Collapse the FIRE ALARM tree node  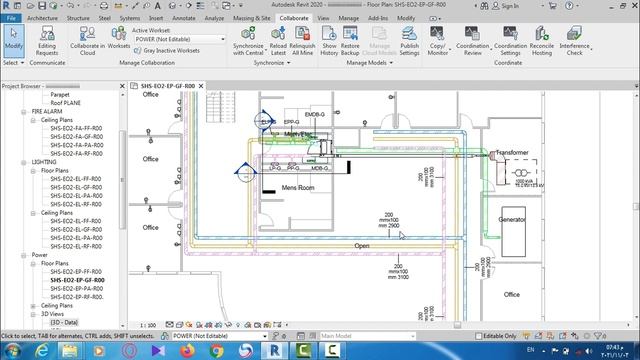click(24, 111)
